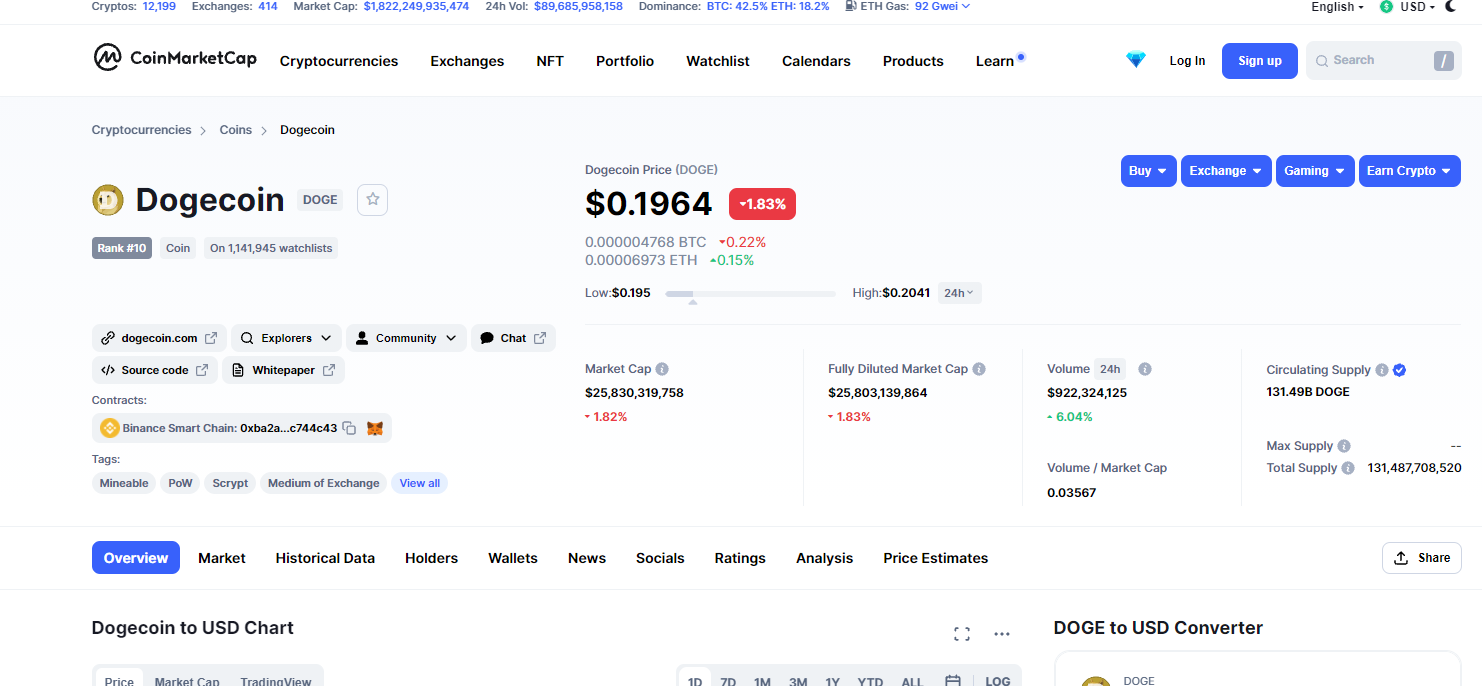The width and height of the screenshot is (1482, 686).
Task: Click the Coins breadcrumb link
Action: coord(236,130)
